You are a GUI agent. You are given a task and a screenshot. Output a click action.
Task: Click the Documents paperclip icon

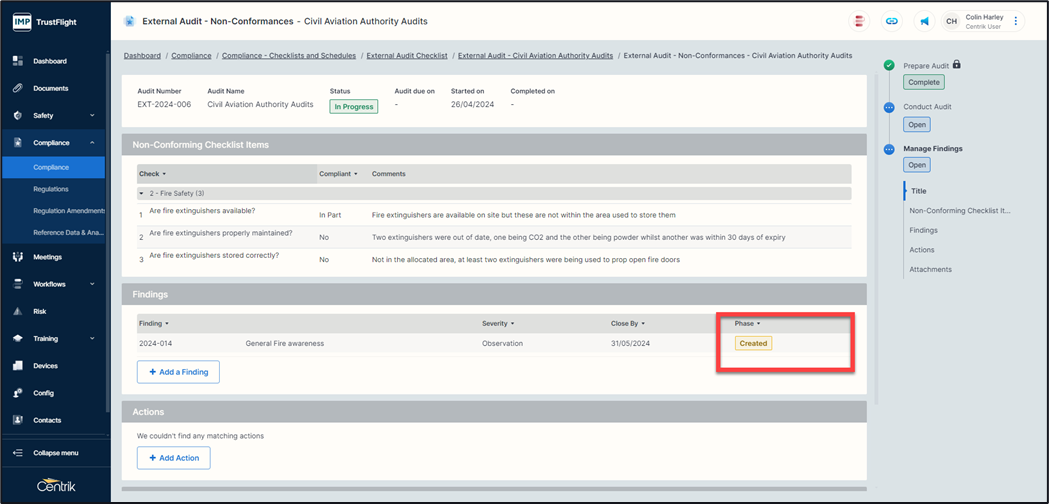18,88
